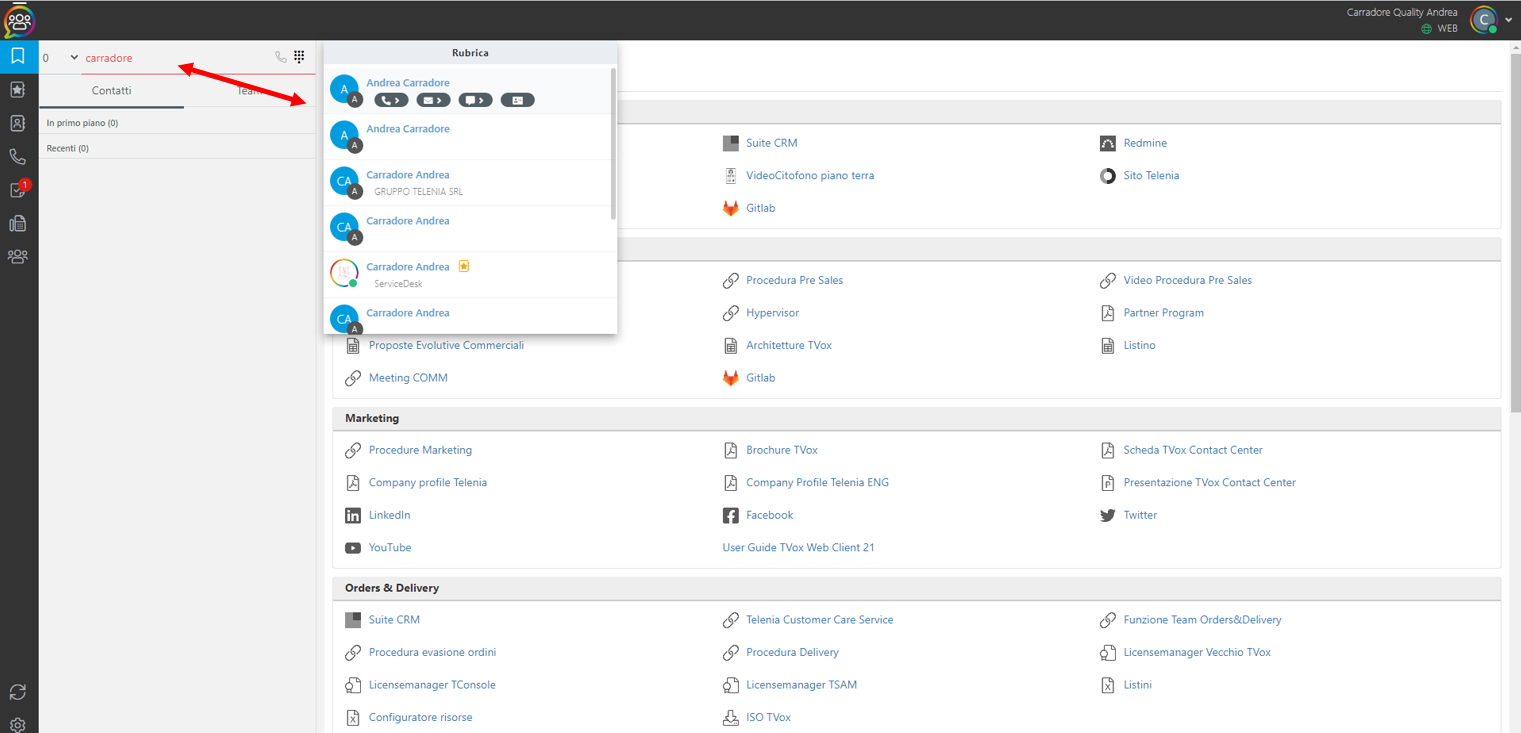The image size is (1521, 733).
Task: Expand the In primo piano (0) group
Action: click(x=177, y=123)
